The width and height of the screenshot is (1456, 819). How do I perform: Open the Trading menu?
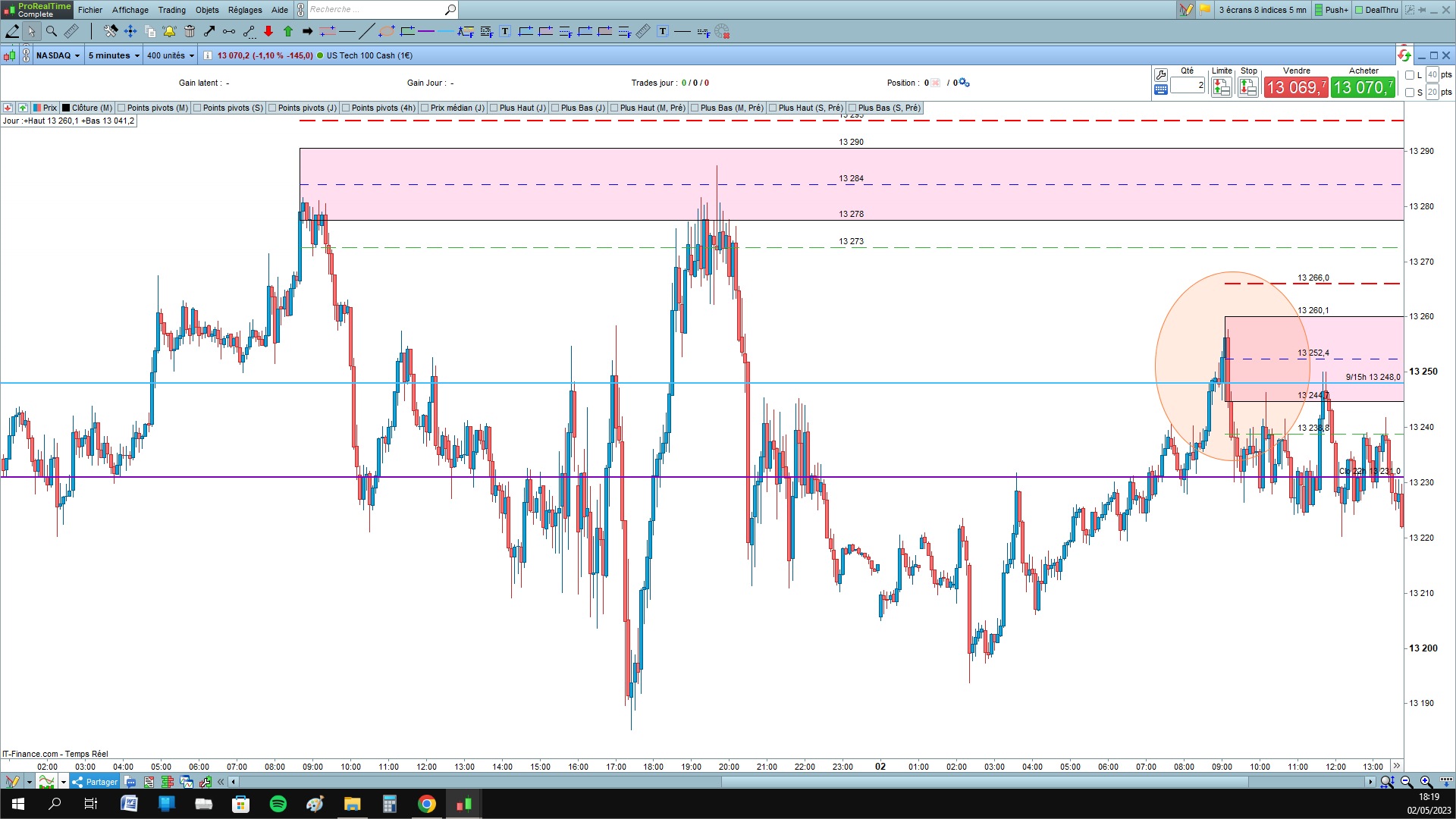171,10
